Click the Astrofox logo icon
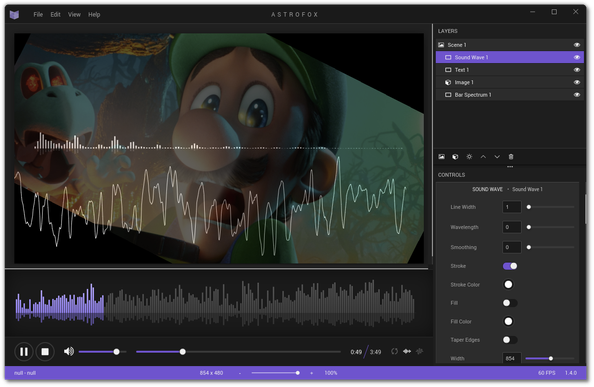The height and width of the screenshot is (387, 594). coord(14,15)
